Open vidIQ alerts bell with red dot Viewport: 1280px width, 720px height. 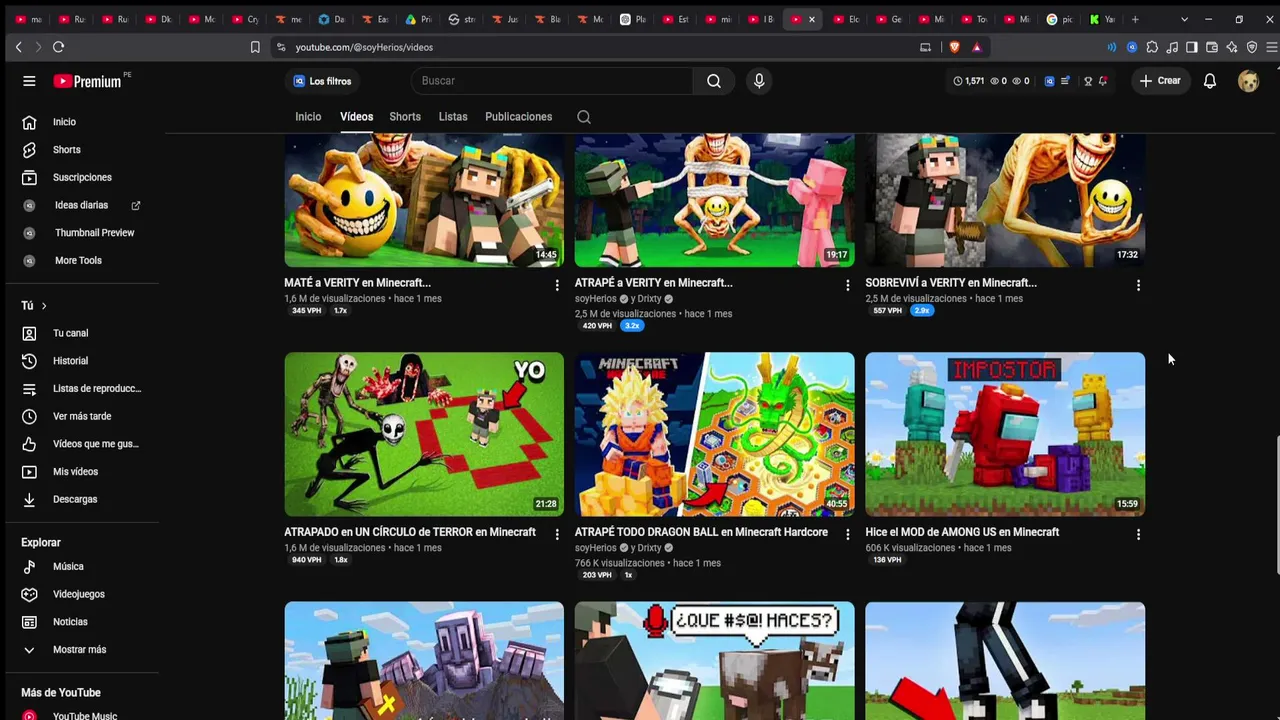1103,81
